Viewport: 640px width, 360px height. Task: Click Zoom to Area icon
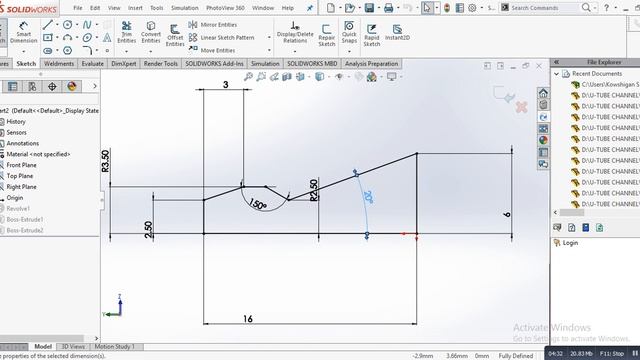pos(261,76)
